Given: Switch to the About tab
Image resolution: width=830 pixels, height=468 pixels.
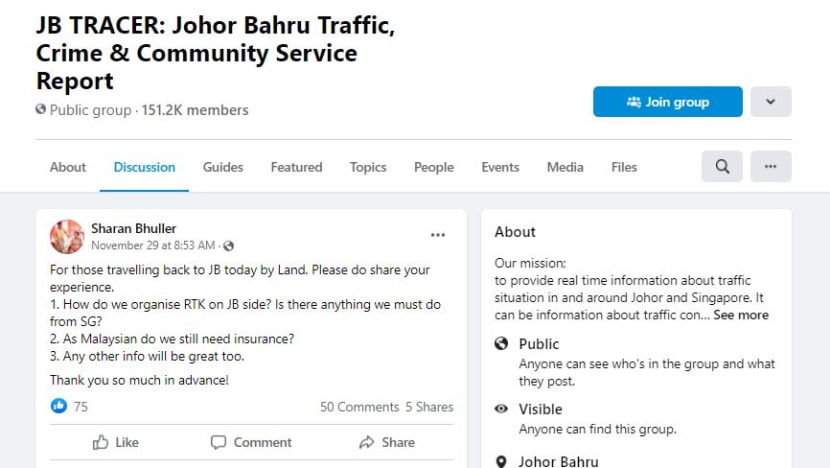Looking at the screenshot, I should 68,167.
